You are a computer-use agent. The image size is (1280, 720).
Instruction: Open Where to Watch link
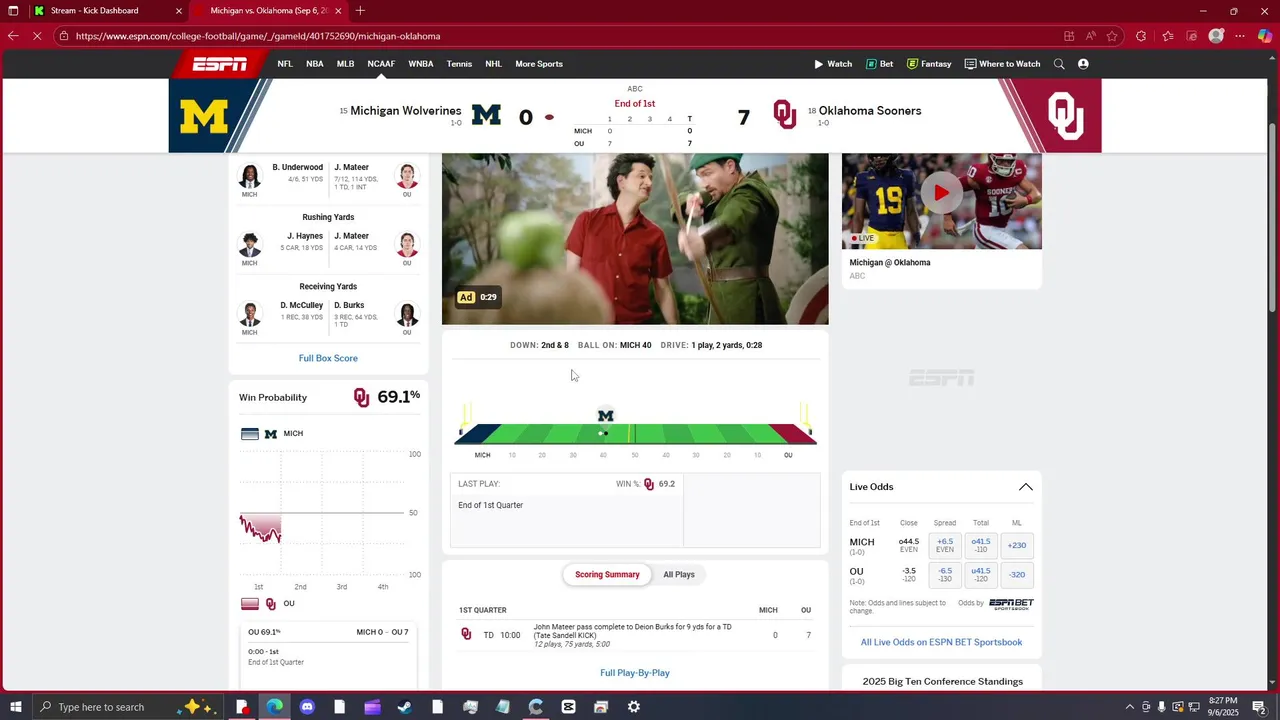[x=1002, y=64]
